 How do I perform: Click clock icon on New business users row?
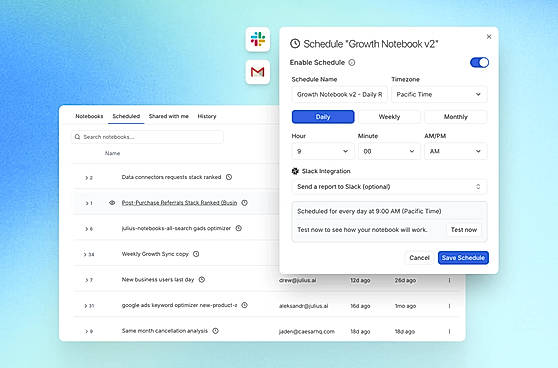coord(202,279)
